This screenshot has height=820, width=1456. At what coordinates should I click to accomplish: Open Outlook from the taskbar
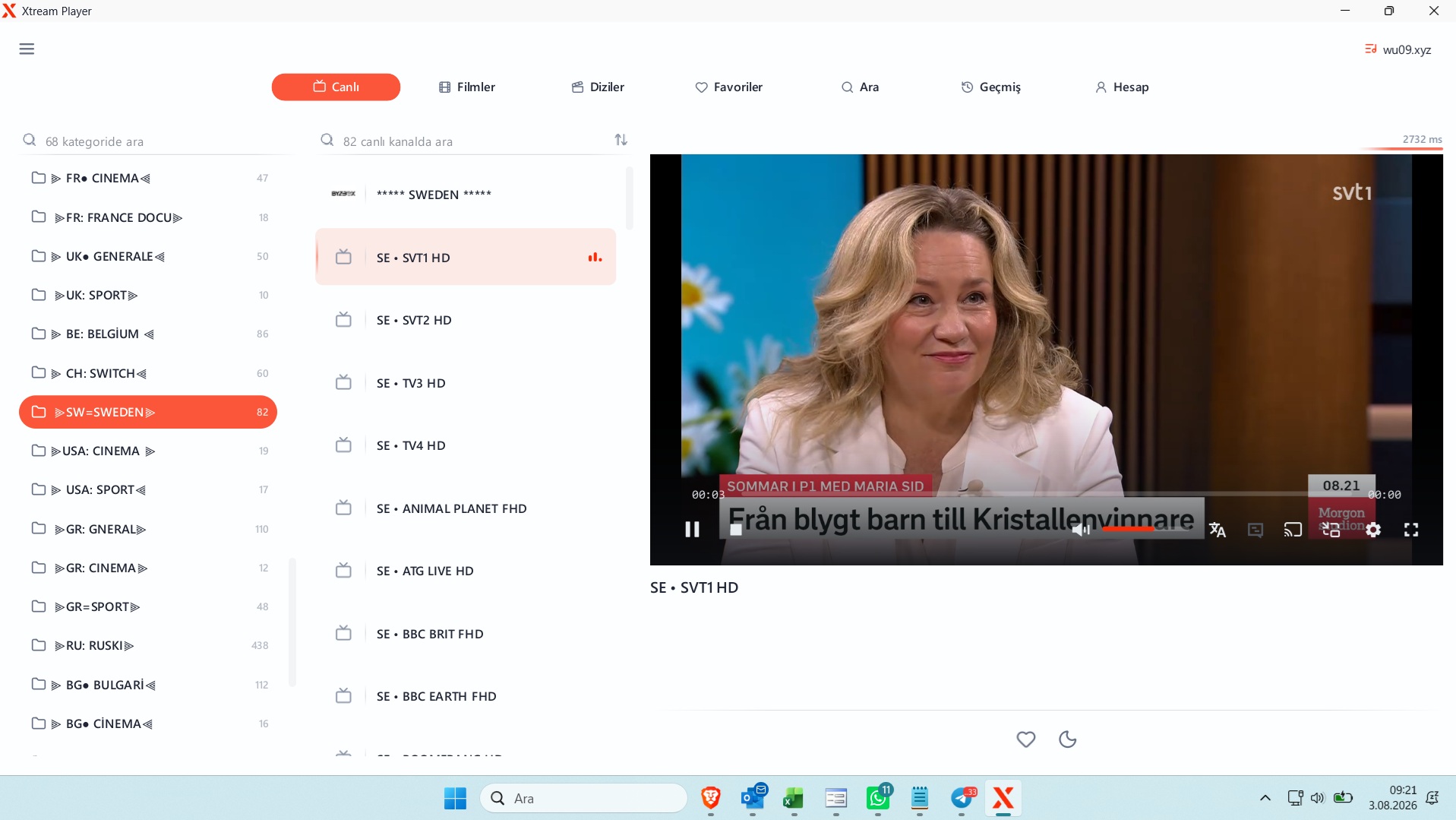(753, 798)
